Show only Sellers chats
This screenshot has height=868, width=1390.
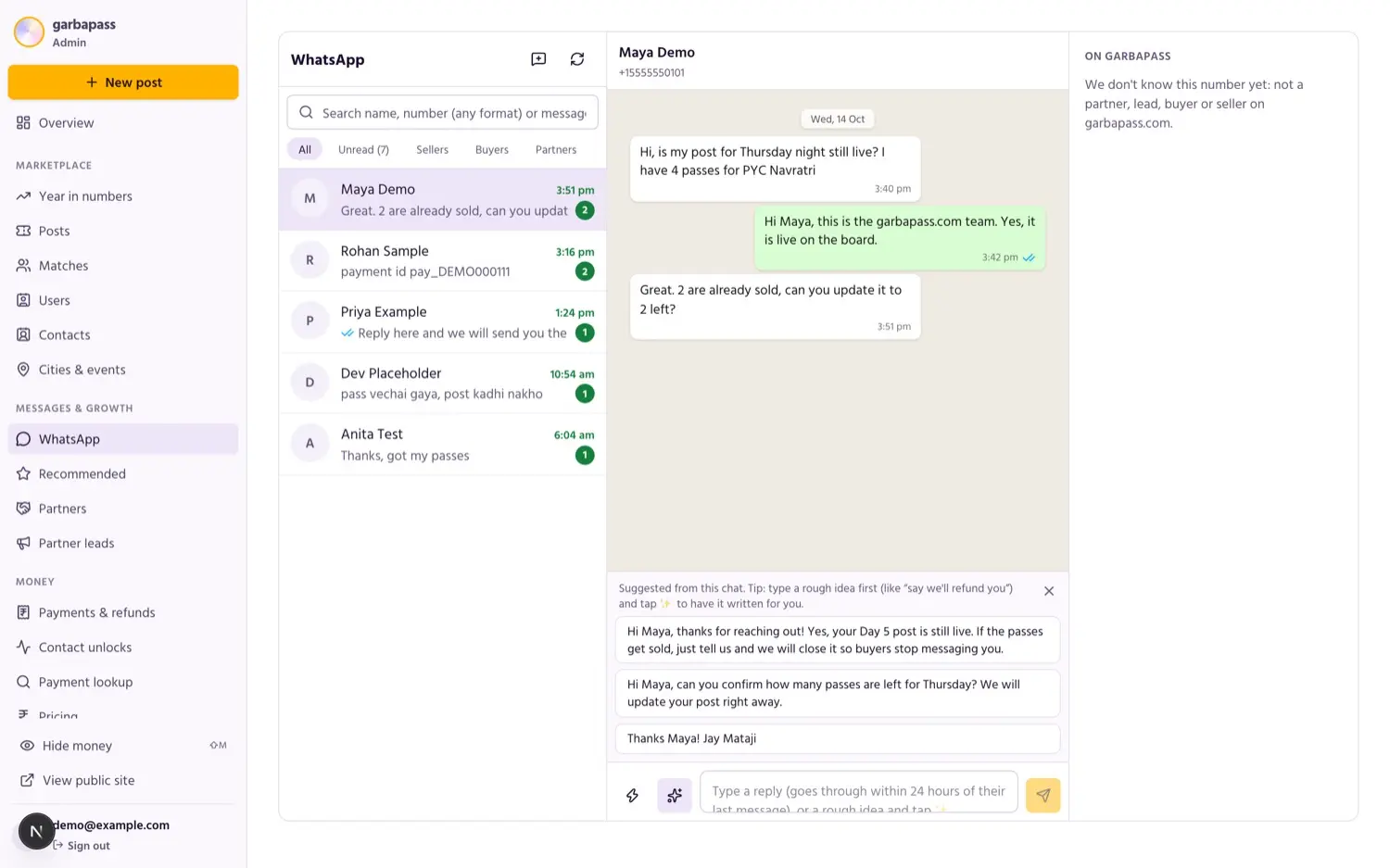432,149
